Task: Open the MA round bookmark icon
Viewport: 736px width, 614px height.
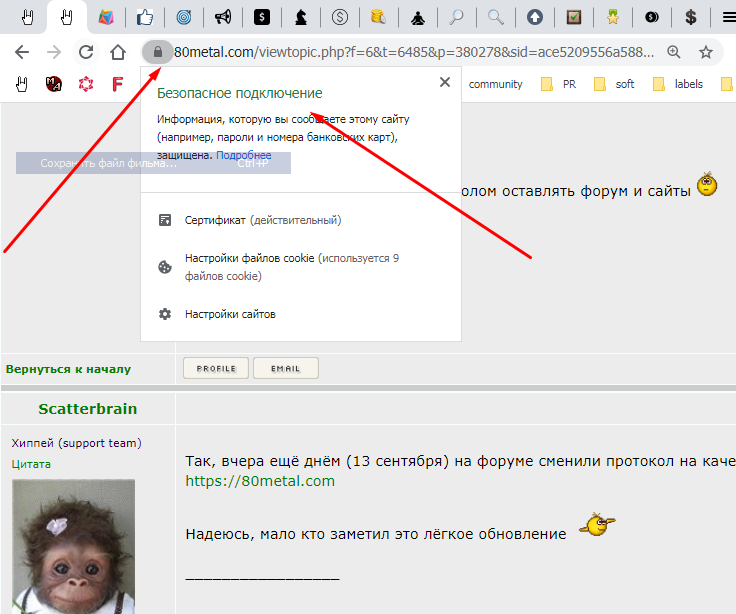Action: coord(54,84)
